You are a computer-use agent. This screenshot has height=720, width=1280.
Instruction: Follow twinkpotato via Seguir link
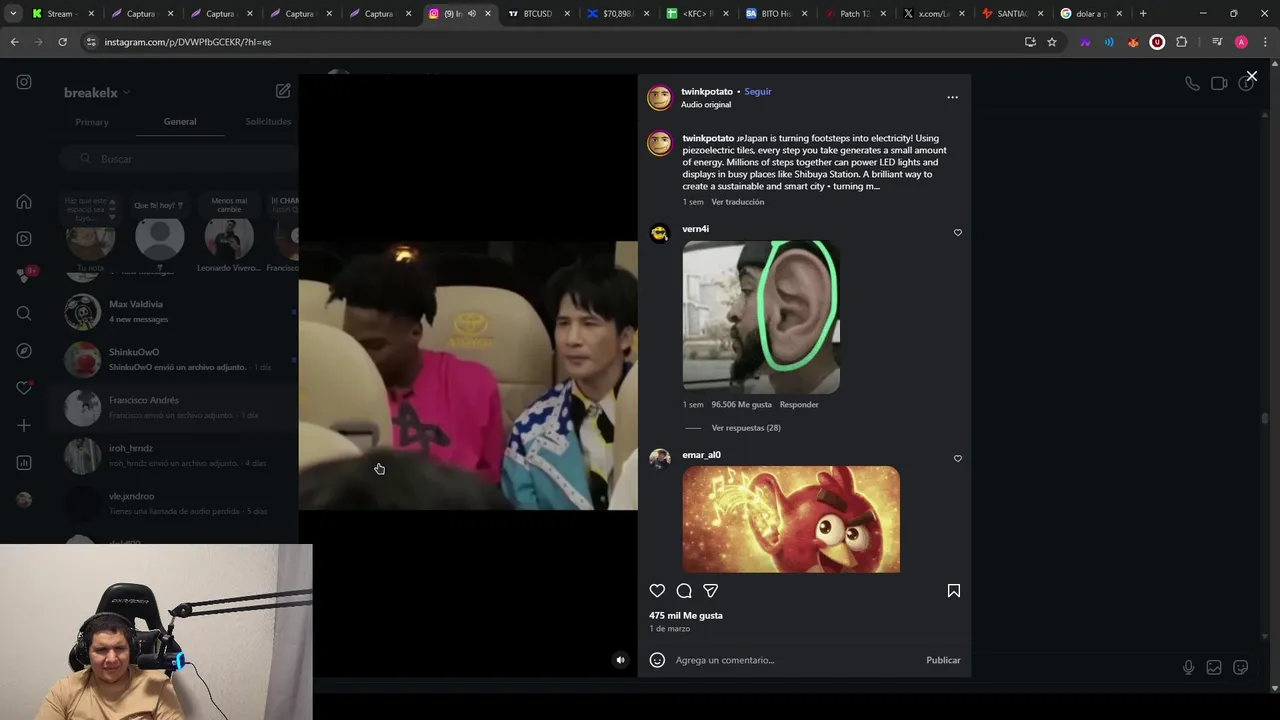pyautogui.click(x=758, y=91)
